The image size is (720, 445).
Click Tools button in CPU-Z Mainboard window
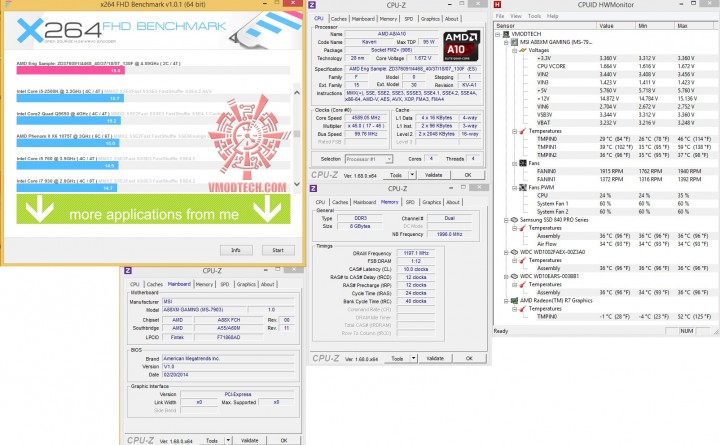[x=212, y=440]
